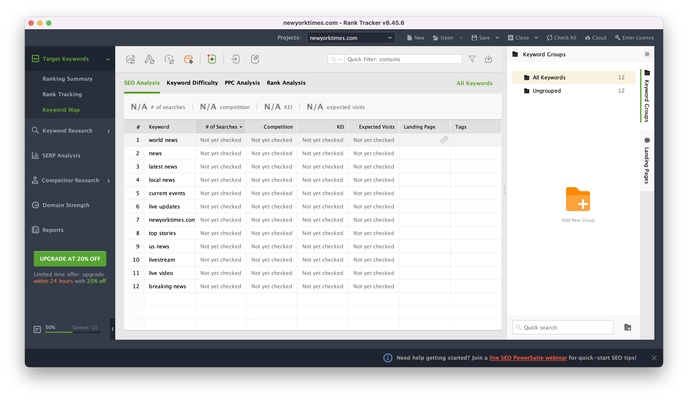Open Reports in the sidebar
Image resolution: width=688 pixels, height=400 pixels.
53,230
